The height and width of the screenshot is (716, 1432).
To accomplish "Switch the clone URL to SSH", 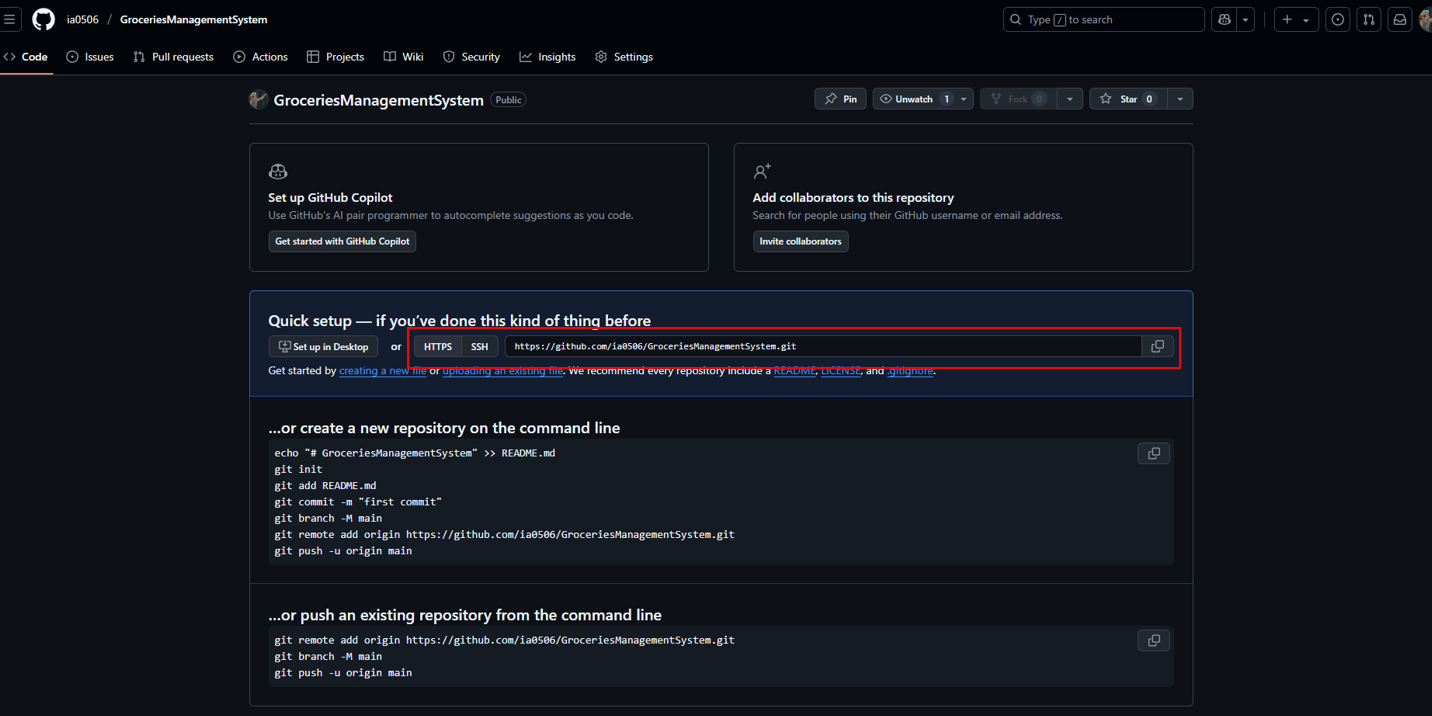I will coord(480,346).
